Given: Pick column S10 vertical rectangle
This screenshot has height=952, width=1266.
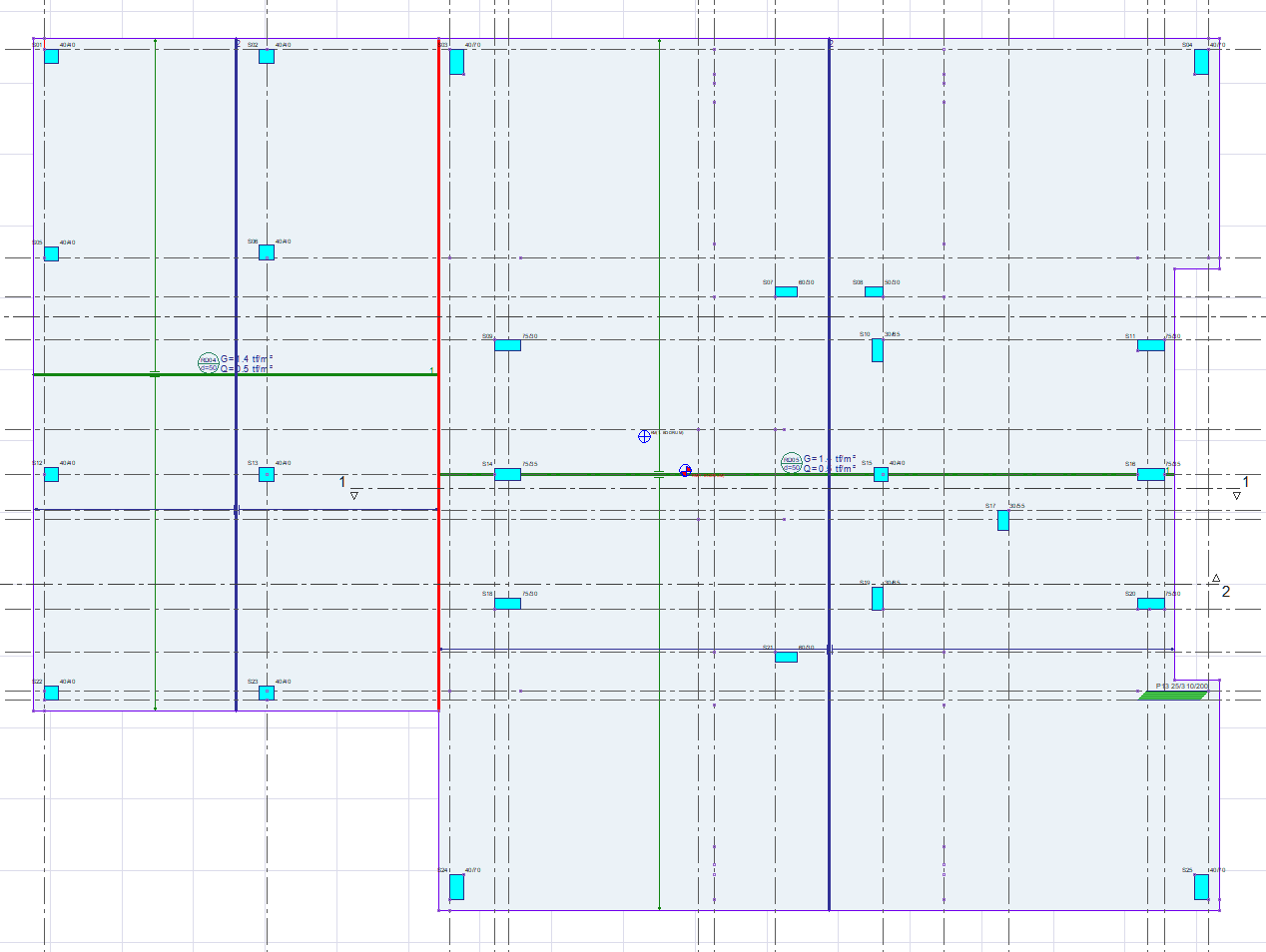Looking at the screenshot, I should [877, 350].
